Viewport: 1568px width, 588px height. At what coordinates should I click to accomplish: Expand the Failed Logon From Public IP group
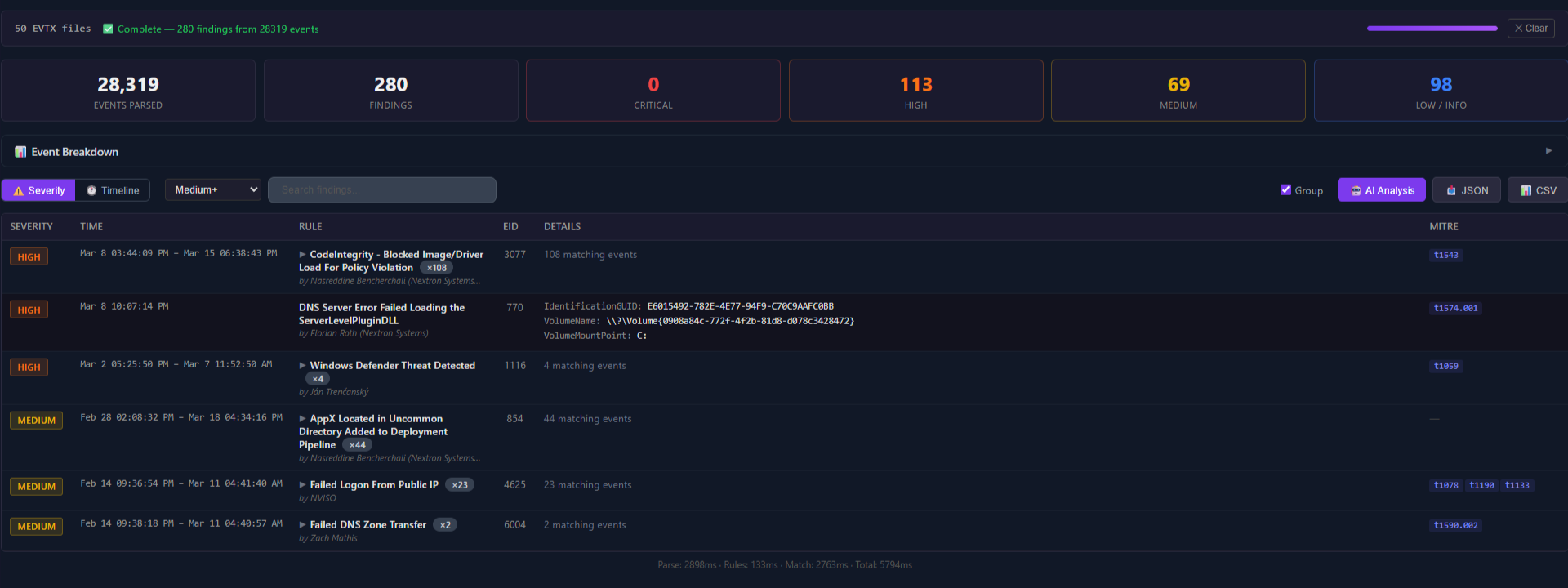coord(303,485)
